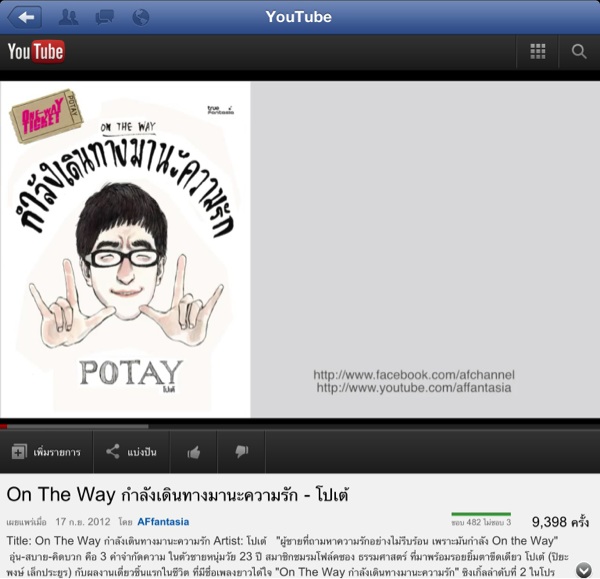The image size is (600, 579).
Task: Click the YouTube title in top bar
Action: (x=298, y=17)
